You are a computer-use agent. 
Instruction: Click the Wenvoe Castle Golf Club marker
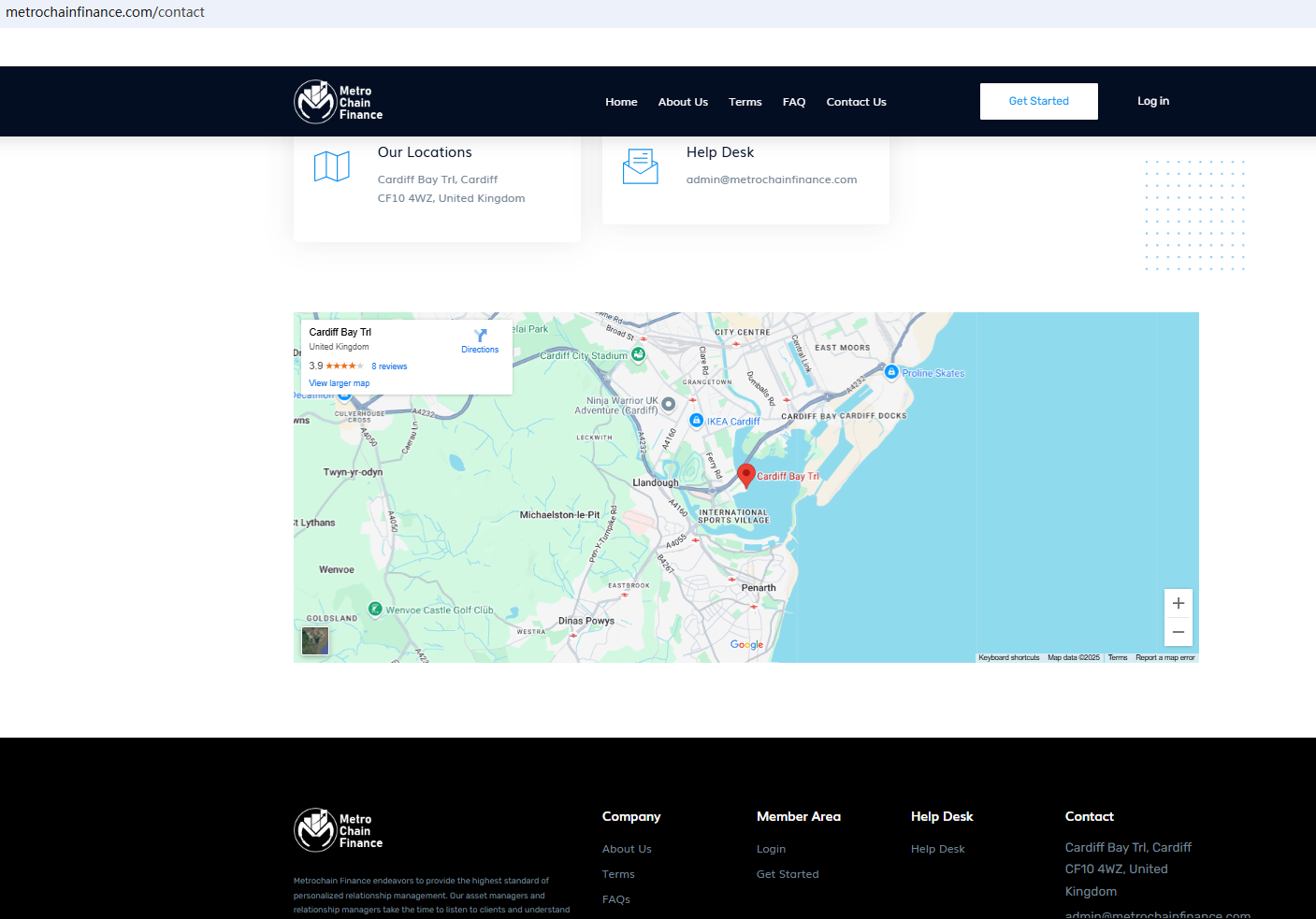coord(375,610)
